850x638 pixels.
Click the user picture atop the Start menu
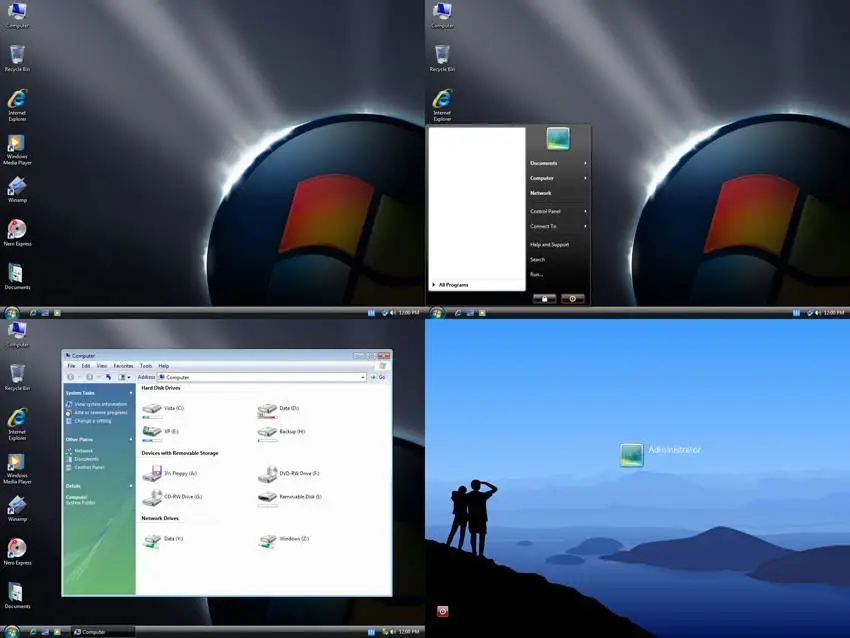(x=558, y=138)
